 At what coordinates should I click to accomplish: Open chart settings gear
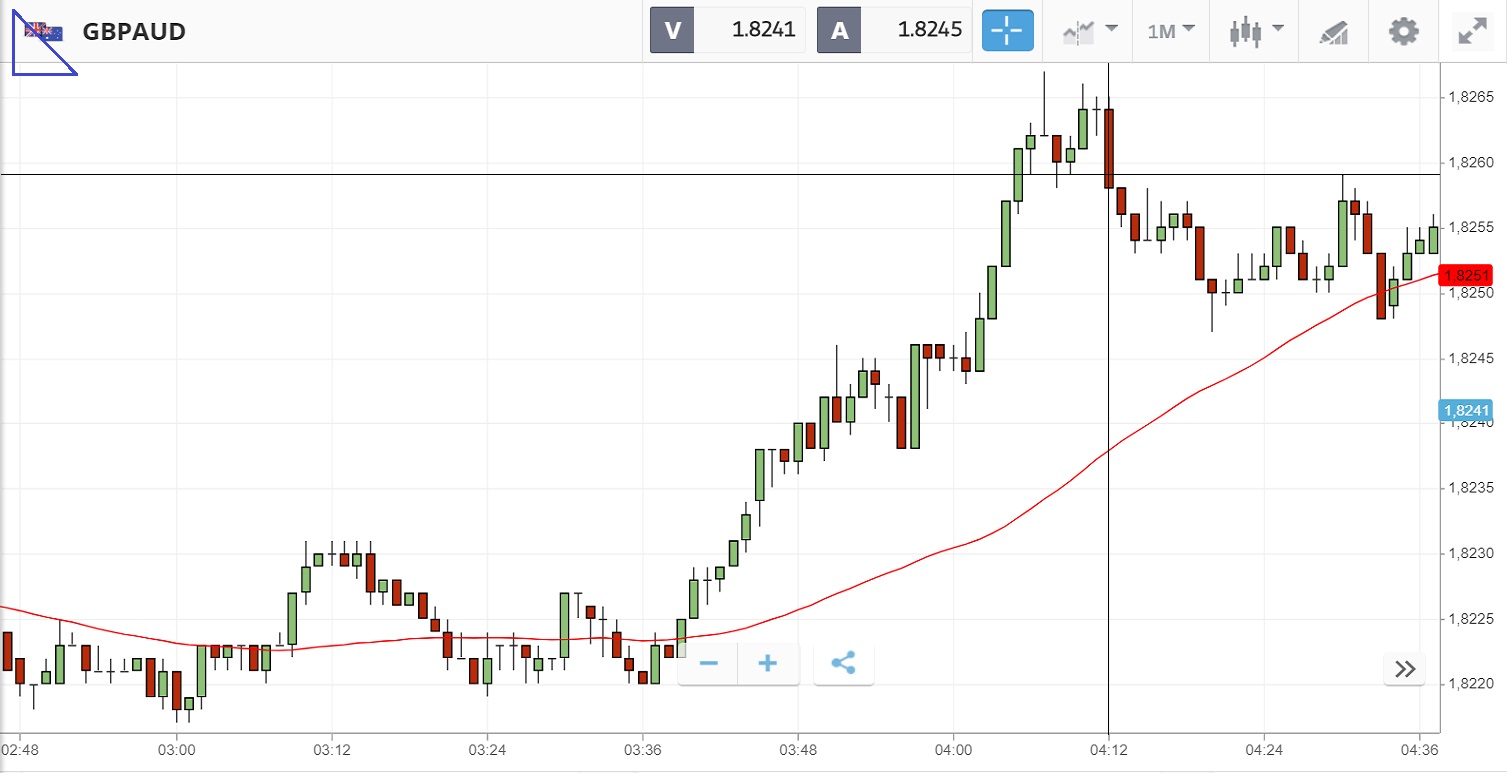point(1404,31)
